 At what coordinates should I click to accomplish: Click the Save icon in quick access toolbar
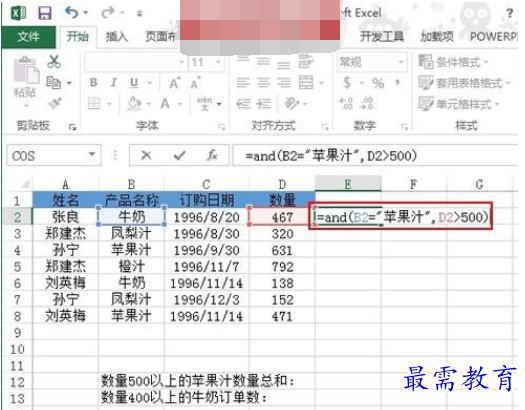tap(45, 13)
